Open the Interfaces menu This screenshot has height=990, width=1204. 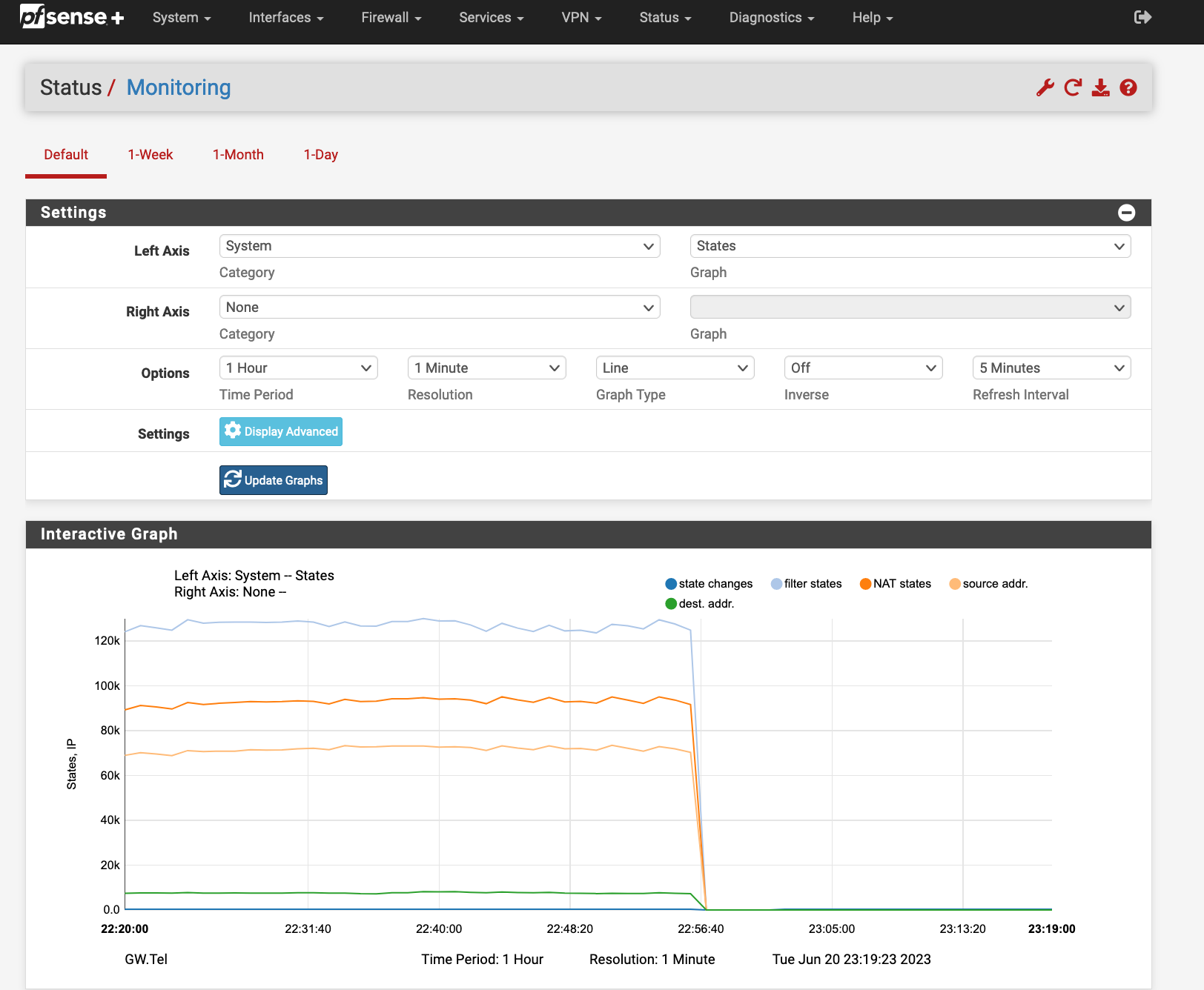pyautogui.click(x=286, y=17)
